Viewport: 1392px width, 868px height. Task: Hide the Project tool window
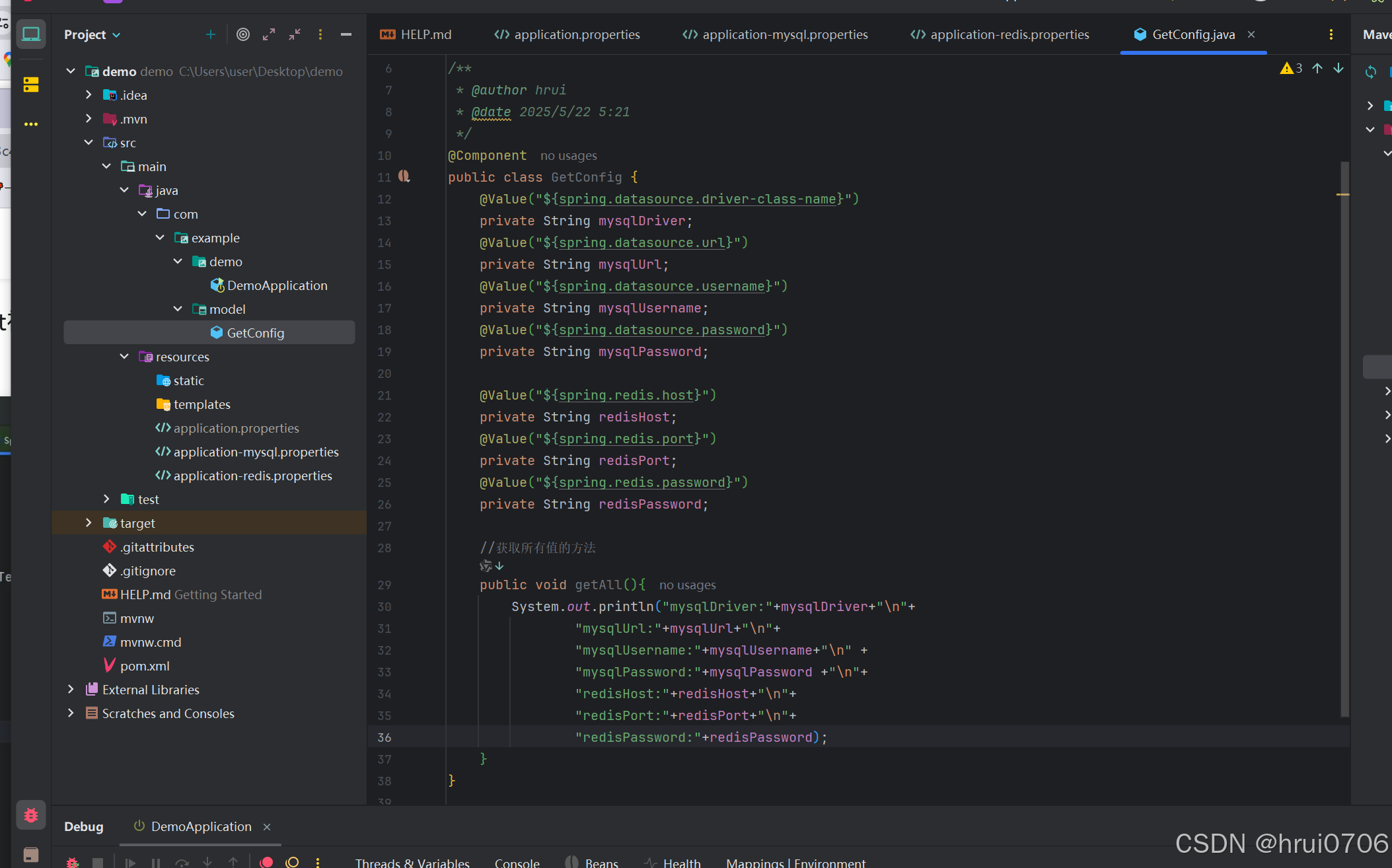pos(346,34)
